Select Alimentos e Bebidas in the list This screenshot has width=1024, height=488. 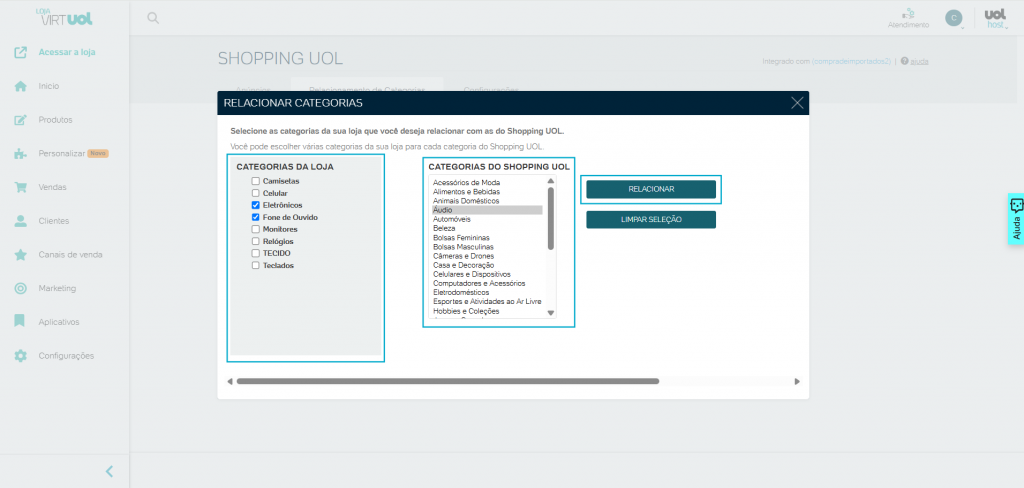point(487,192)
